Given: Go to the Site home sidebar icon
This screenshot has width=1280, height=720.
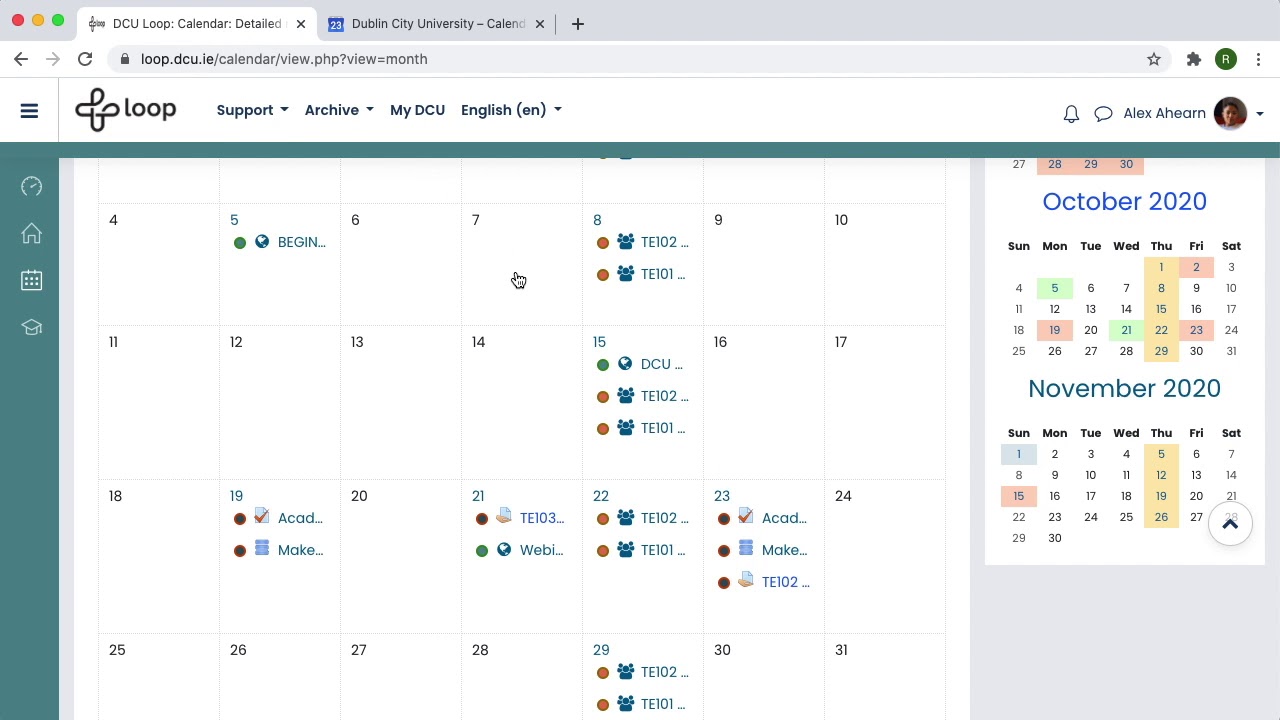Looking at the screenshot, I should coord(31,233).
